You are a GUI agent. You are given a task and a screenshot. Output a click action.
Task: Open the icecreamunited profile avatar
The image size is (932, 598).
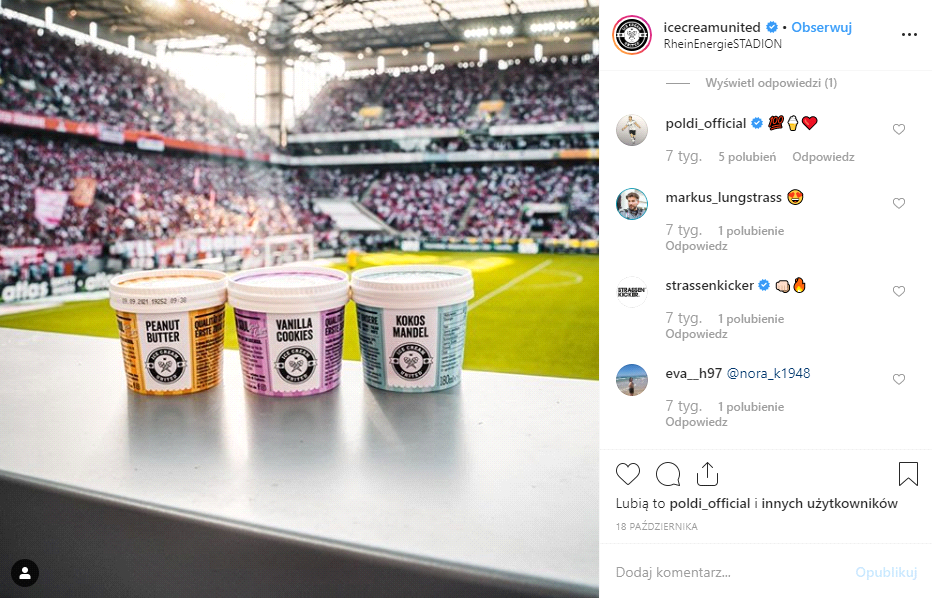(632, 35)
